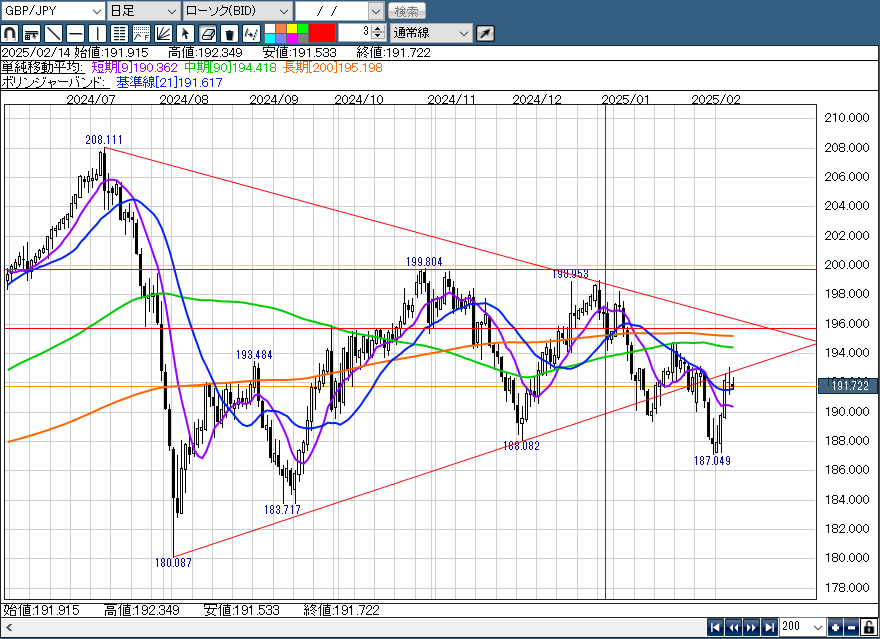Viewport: 880px width, 639px height.
Task: Click the 検索 search button
Action: click(406, 11)
